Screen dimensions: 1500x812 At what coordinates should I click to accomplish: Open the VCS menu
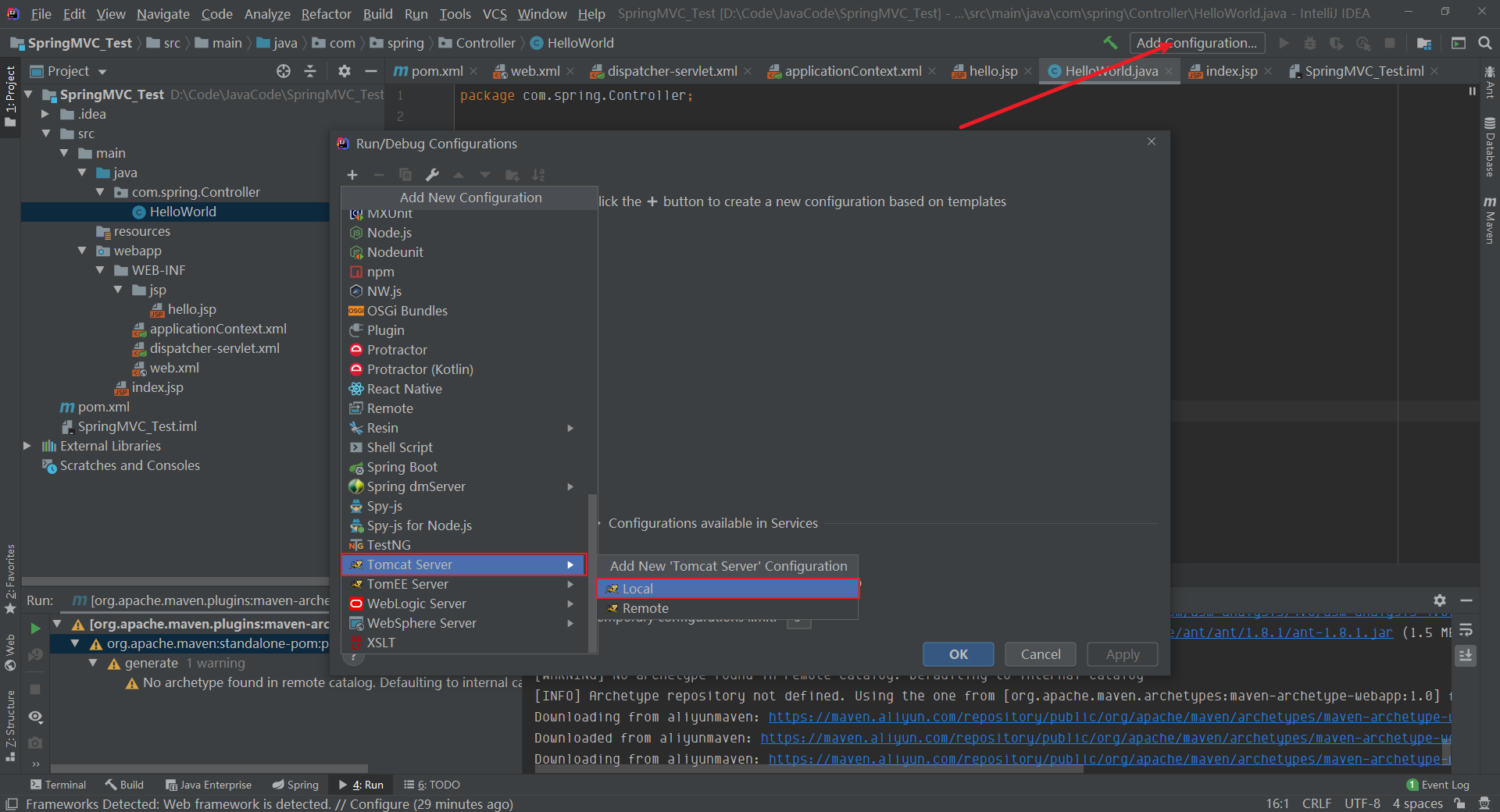tap(495, 14)
